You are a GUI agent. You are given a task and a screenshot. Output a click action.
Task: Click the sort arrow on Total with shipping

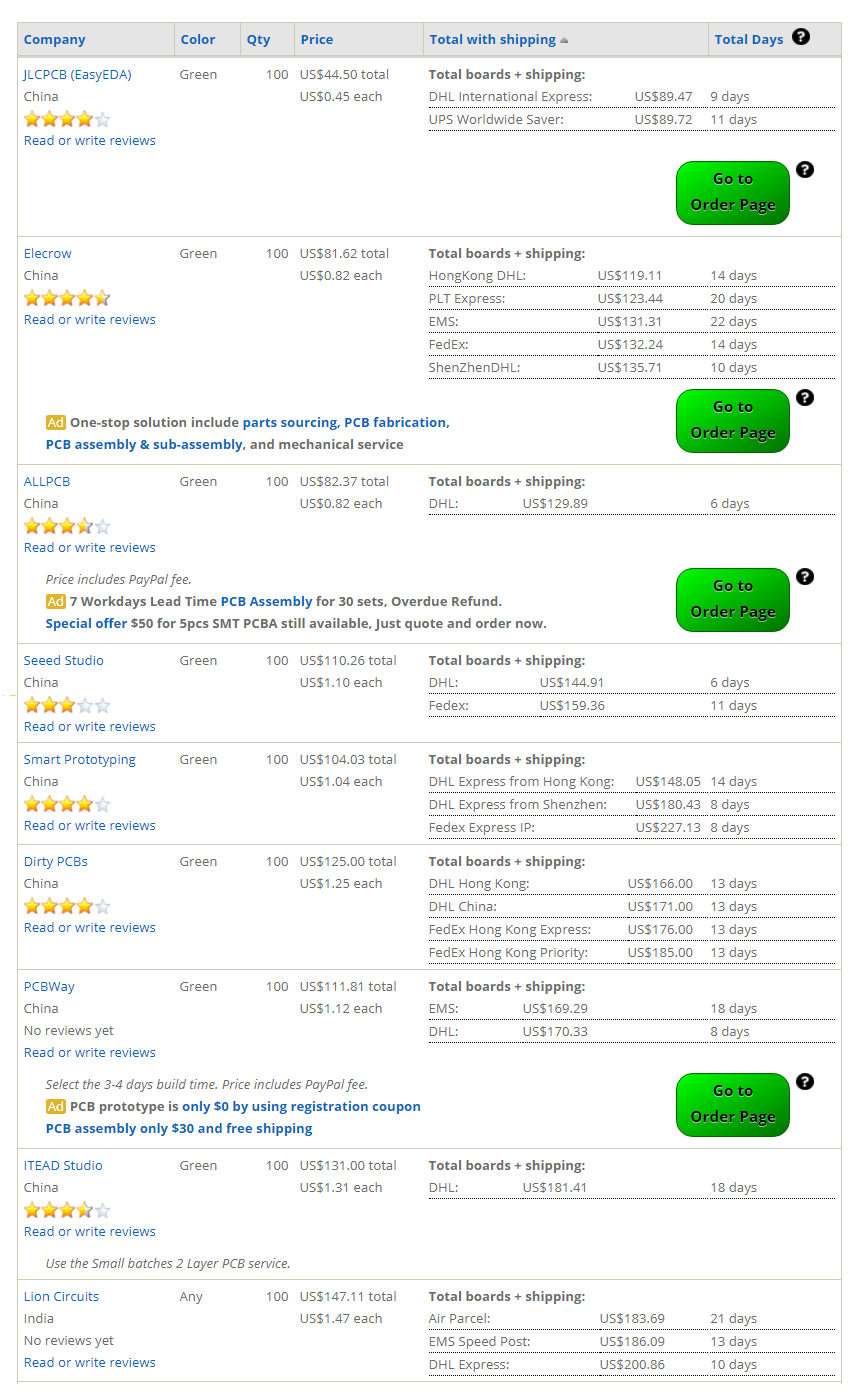[564, 40]
